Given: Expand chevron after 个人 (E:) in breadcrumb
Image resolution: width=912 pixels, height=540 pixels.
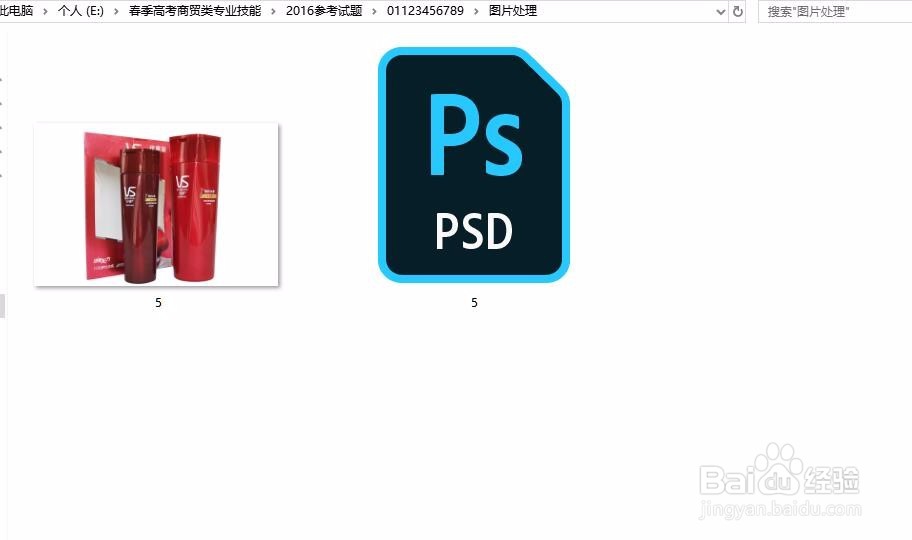Looking at the screenshot, I should [116, 11].
